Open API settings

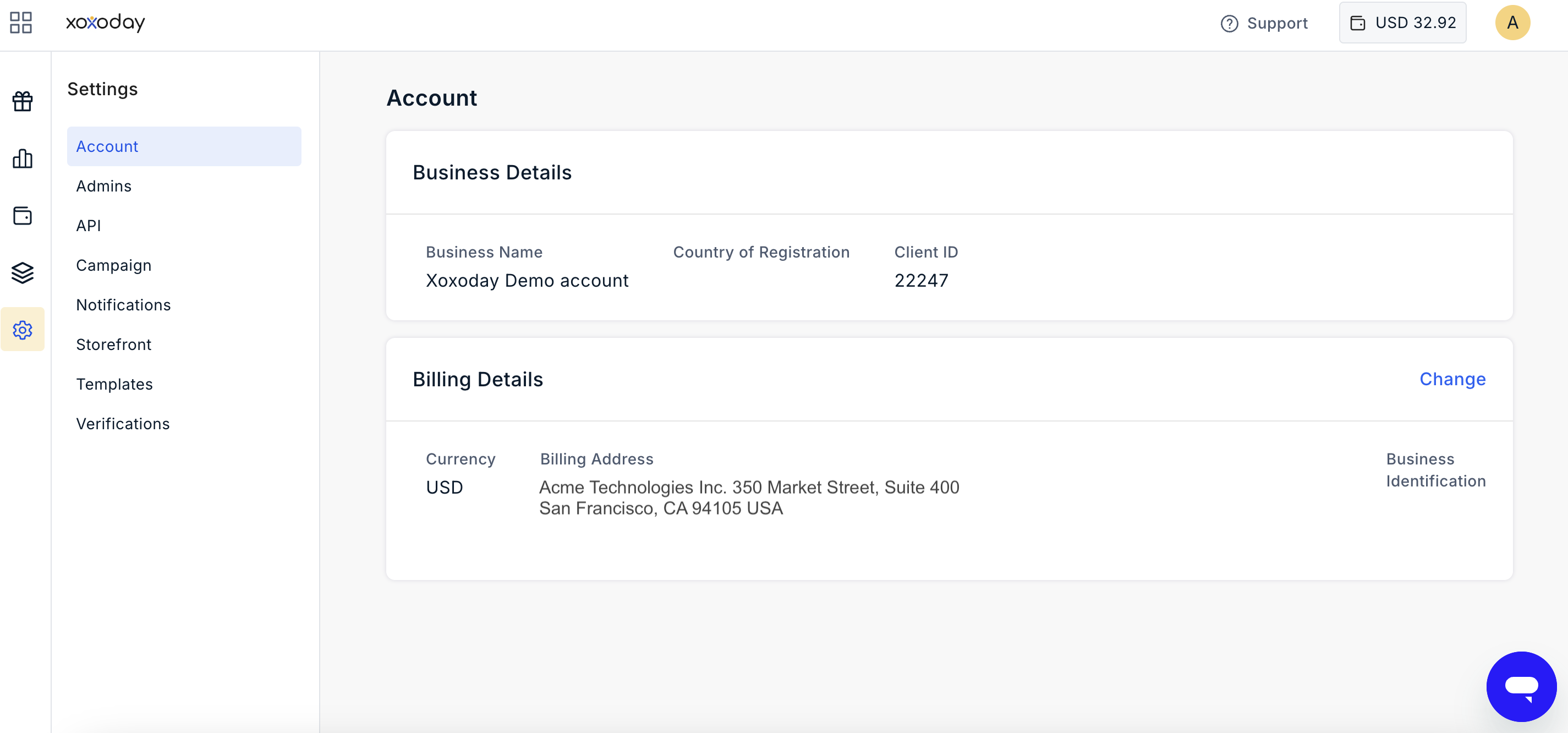[x=88, y=225]
